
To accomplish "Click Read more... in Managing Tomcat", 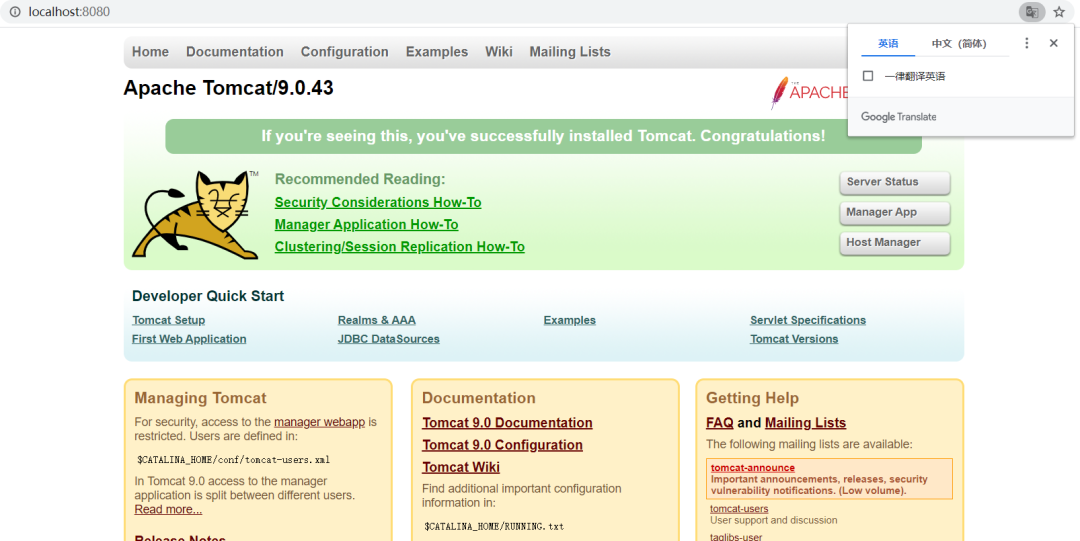I will (x=168, y=510).
